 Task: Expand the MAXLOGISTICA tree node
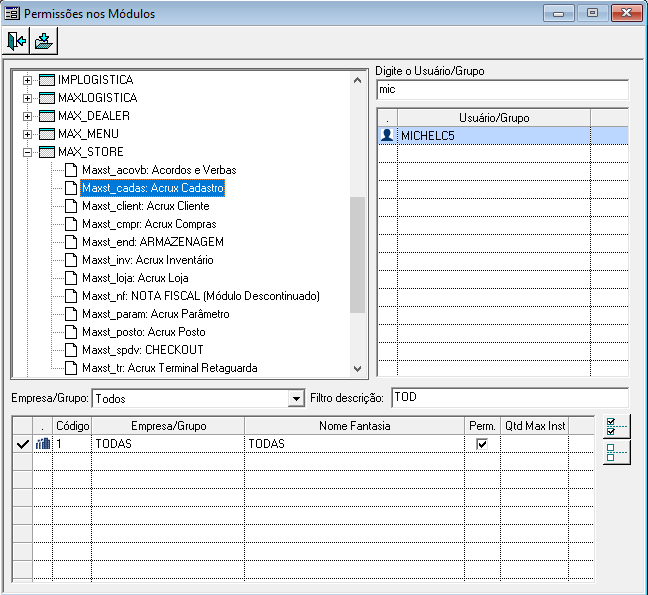27,98
